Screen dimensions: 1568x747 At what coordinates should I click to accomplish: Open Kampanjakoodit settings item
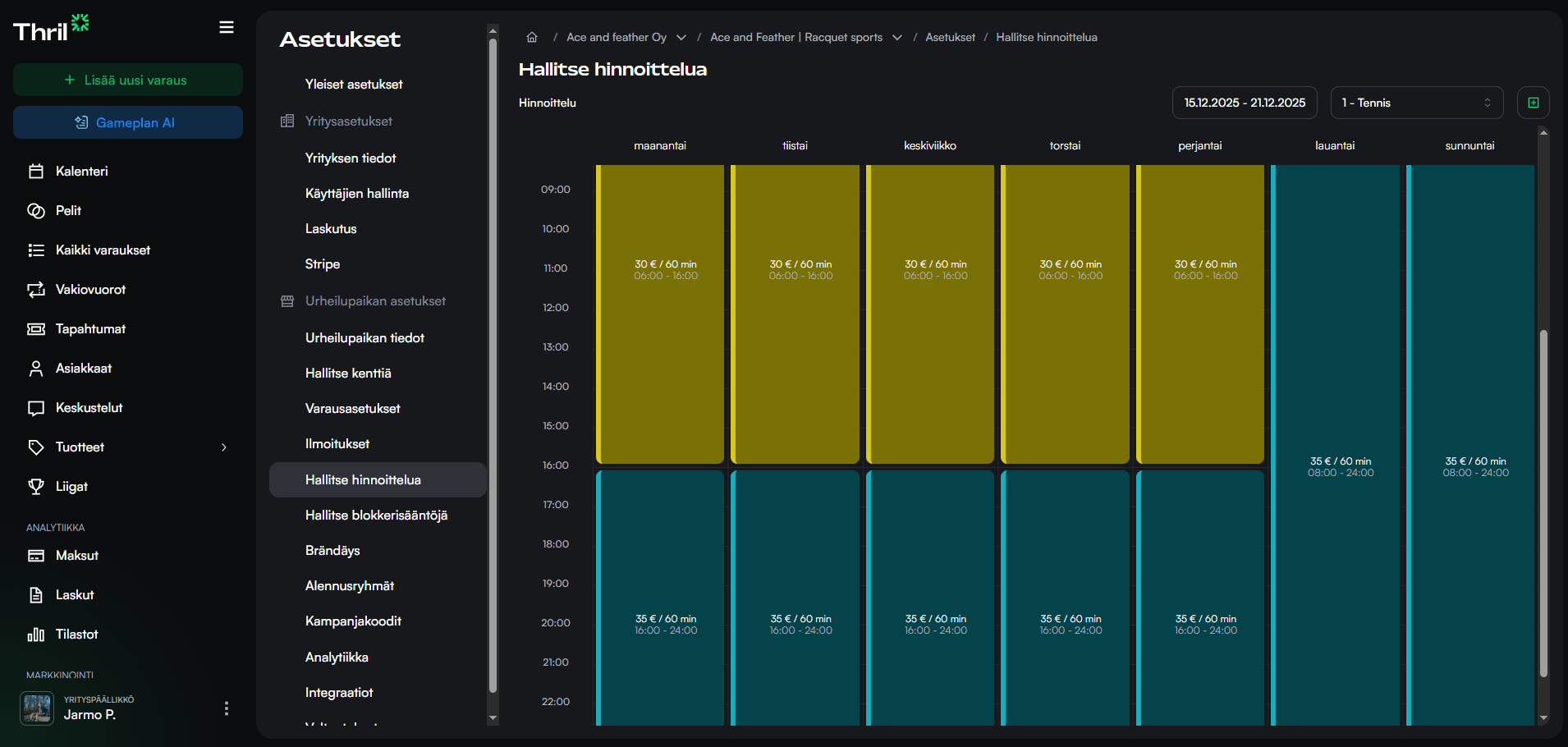click(x=353, y=621)
